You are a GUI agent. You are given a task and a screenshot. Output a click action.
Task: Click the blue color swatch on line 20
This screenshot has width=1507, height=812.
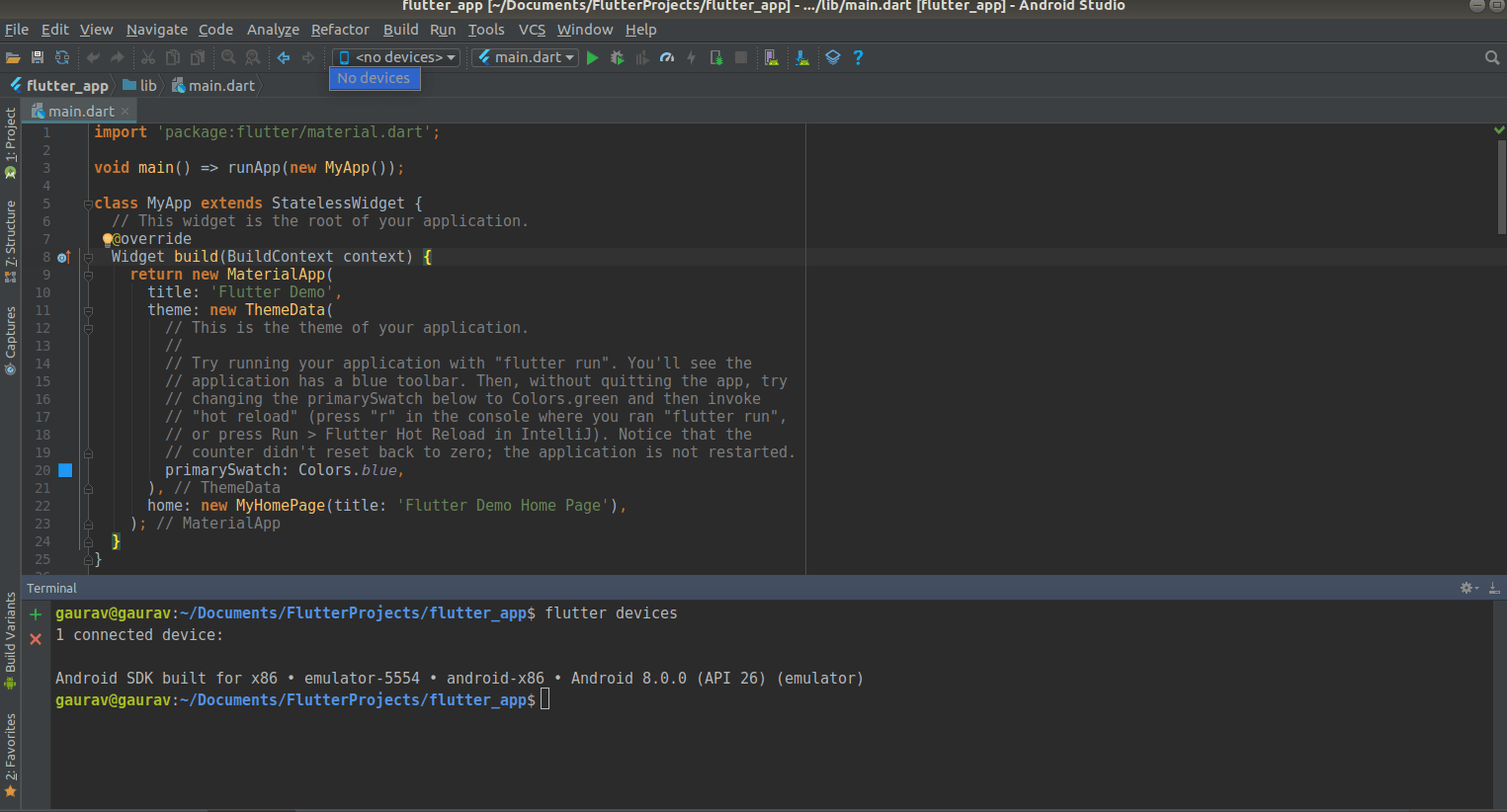tap(65, 470)
